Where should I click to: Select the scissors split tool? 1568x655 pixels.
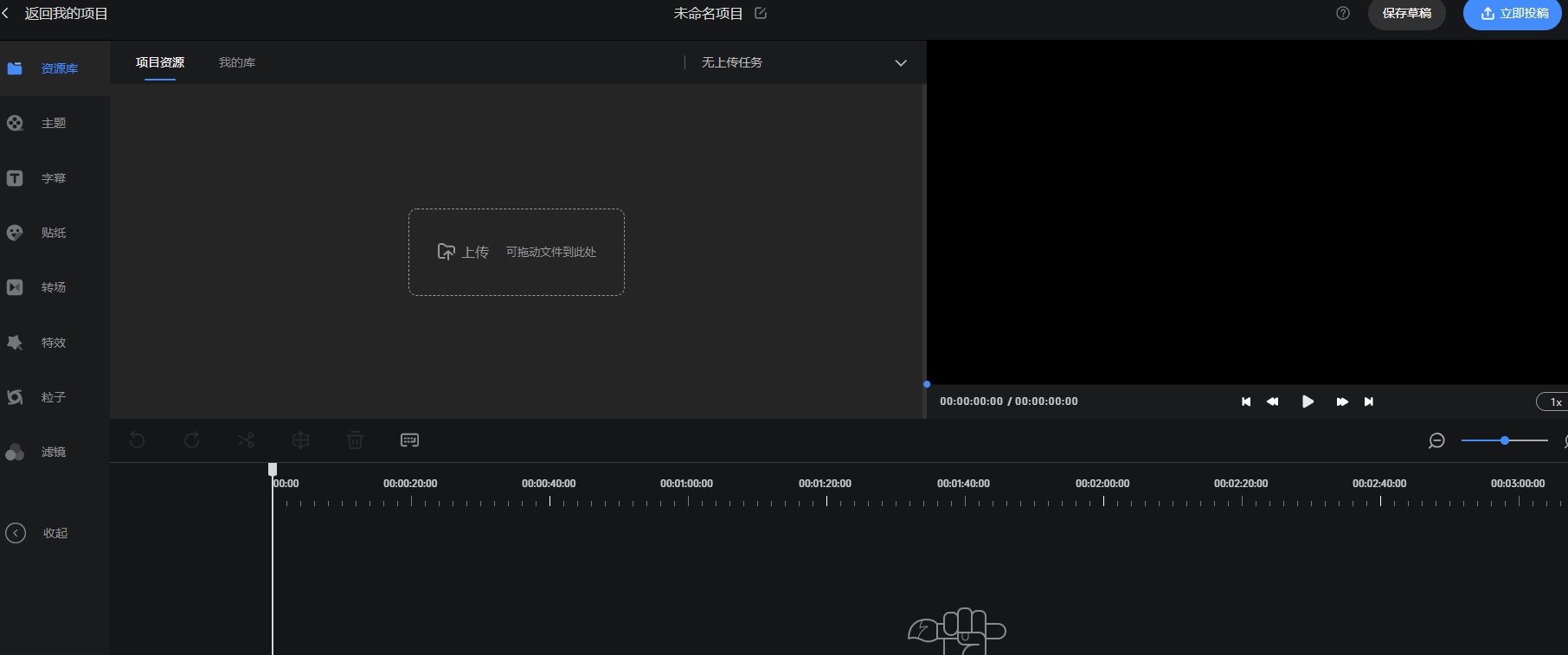pyautogui.click(x=246, y=440)
